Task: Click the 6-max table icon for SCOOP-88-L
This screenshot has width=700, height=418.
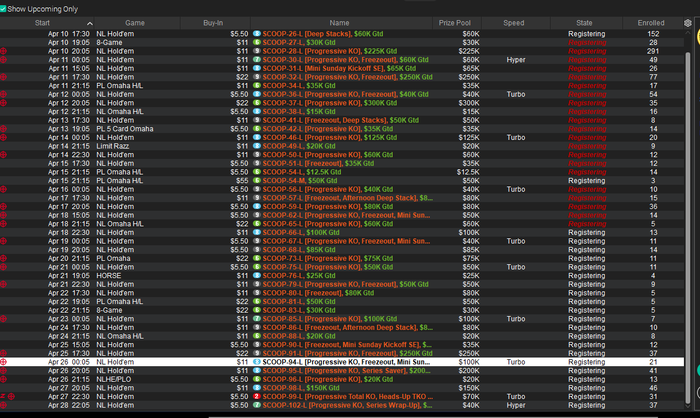Action: click(257, 336)
